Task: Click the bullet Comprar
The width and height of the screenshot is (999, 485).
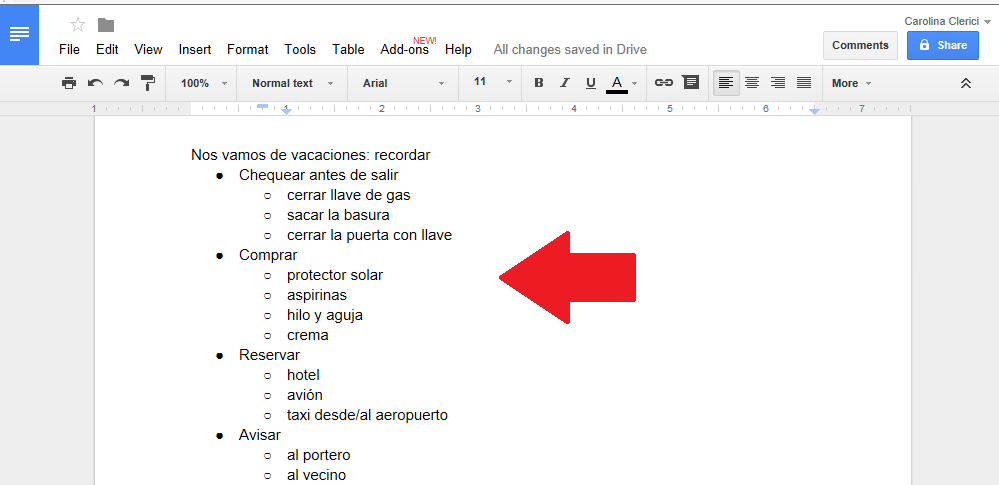Action: tap(268, 255)
